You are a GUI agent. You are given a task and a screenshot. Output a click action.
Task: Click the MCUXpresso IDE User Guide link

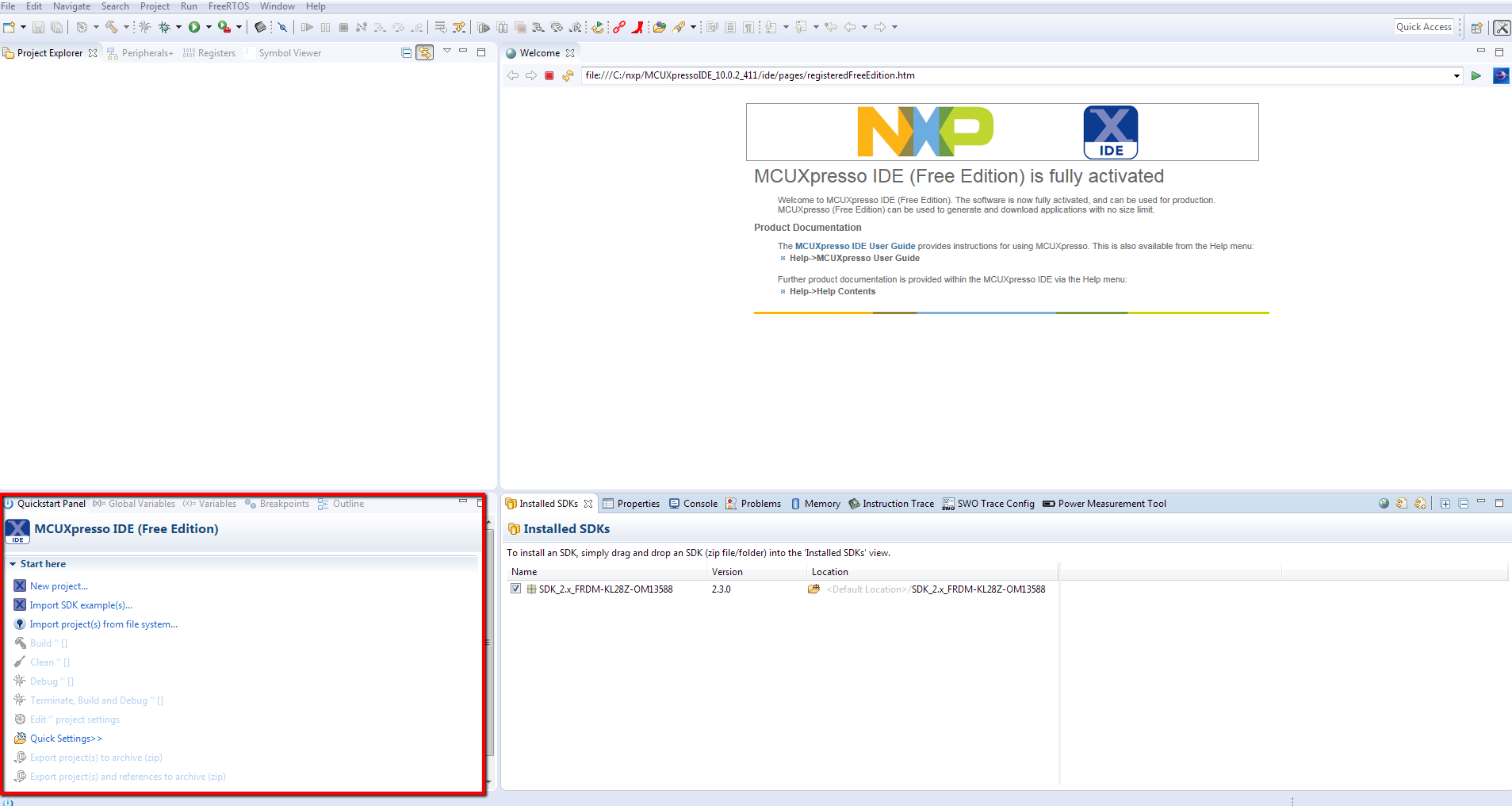point(855,246)
